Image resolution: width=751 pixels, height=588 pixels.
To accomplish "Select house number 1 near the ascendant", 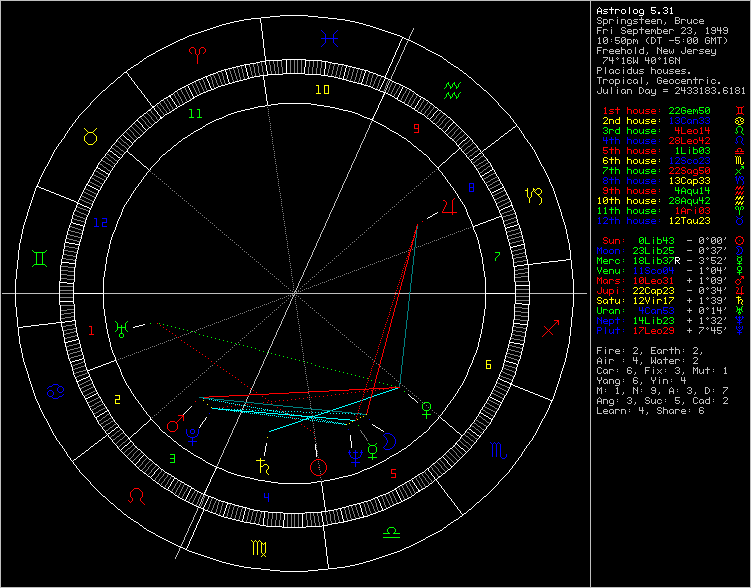I will pos(91,330).
